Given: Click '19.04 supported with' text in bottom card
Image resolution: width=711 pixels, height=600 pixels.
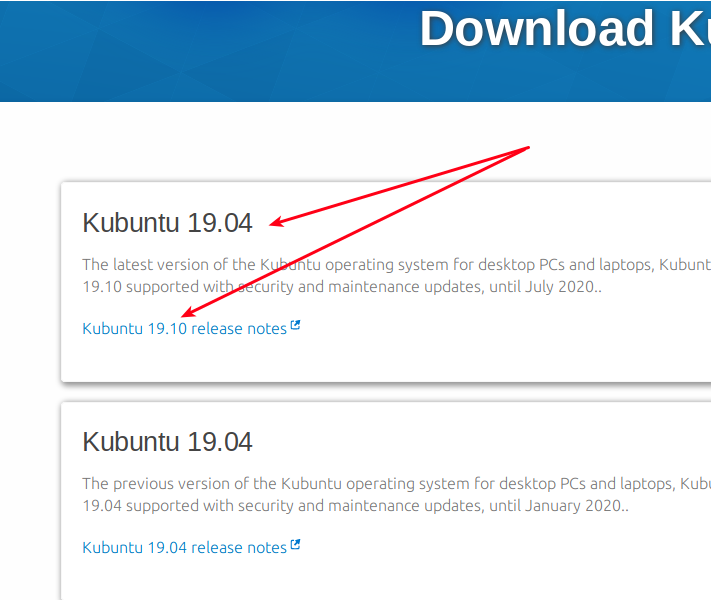Looking at the screenshot, I should click(x=157, y=506).
